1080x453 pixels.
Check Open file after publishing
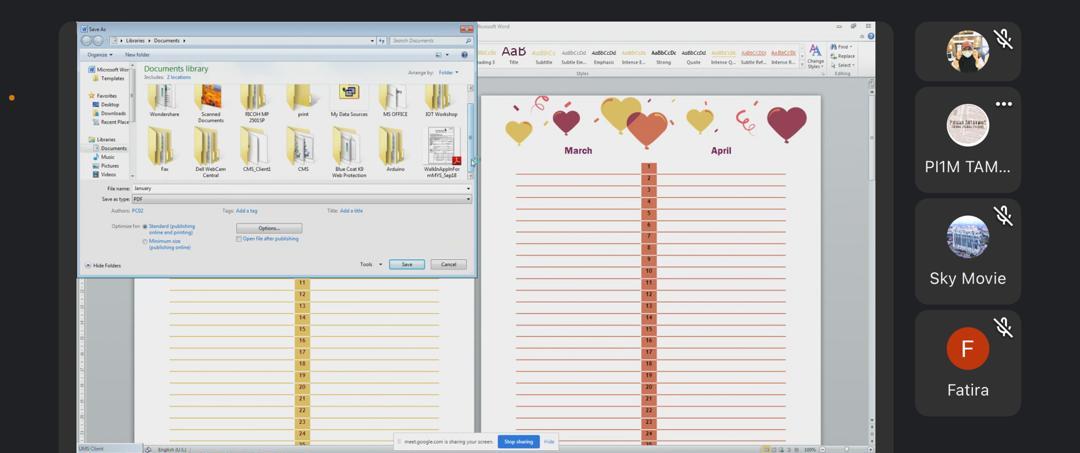238,239
